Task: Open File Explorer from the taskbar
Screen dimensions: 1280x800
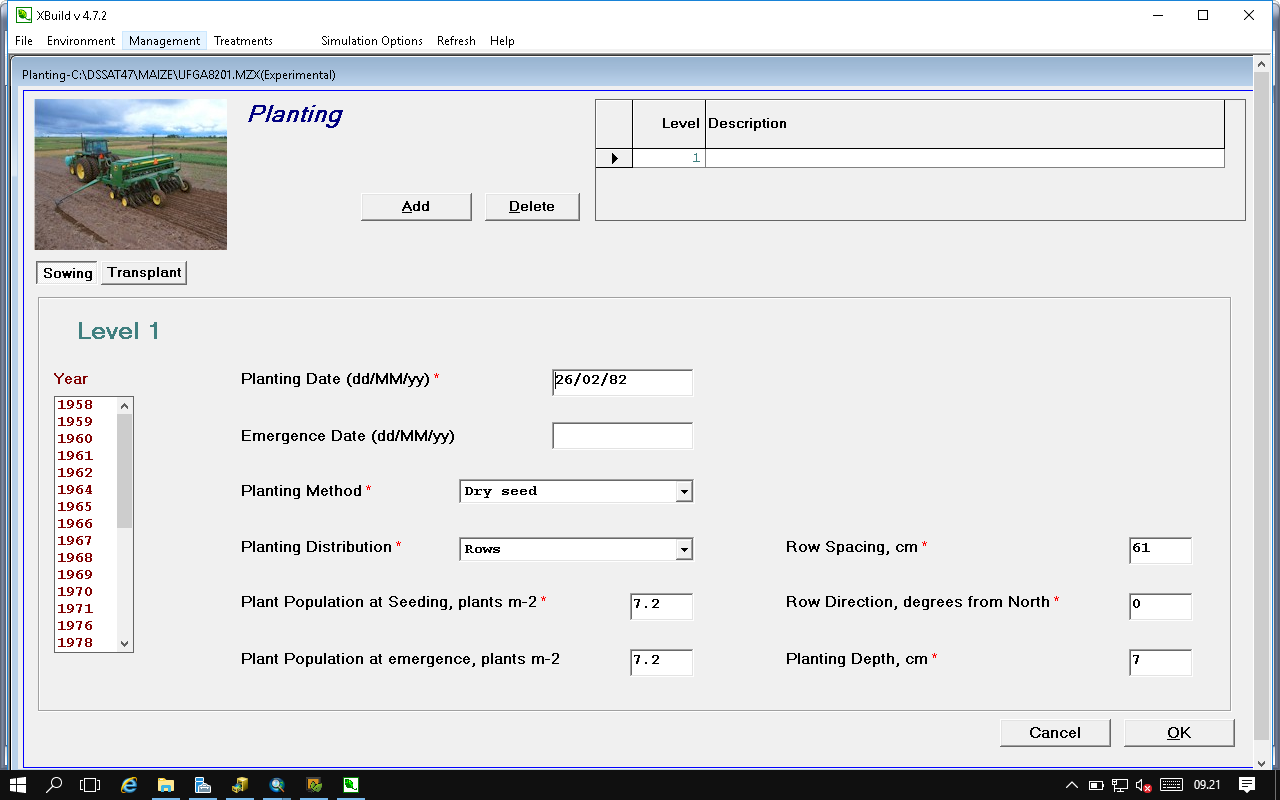Action: [x=166, y=785]
